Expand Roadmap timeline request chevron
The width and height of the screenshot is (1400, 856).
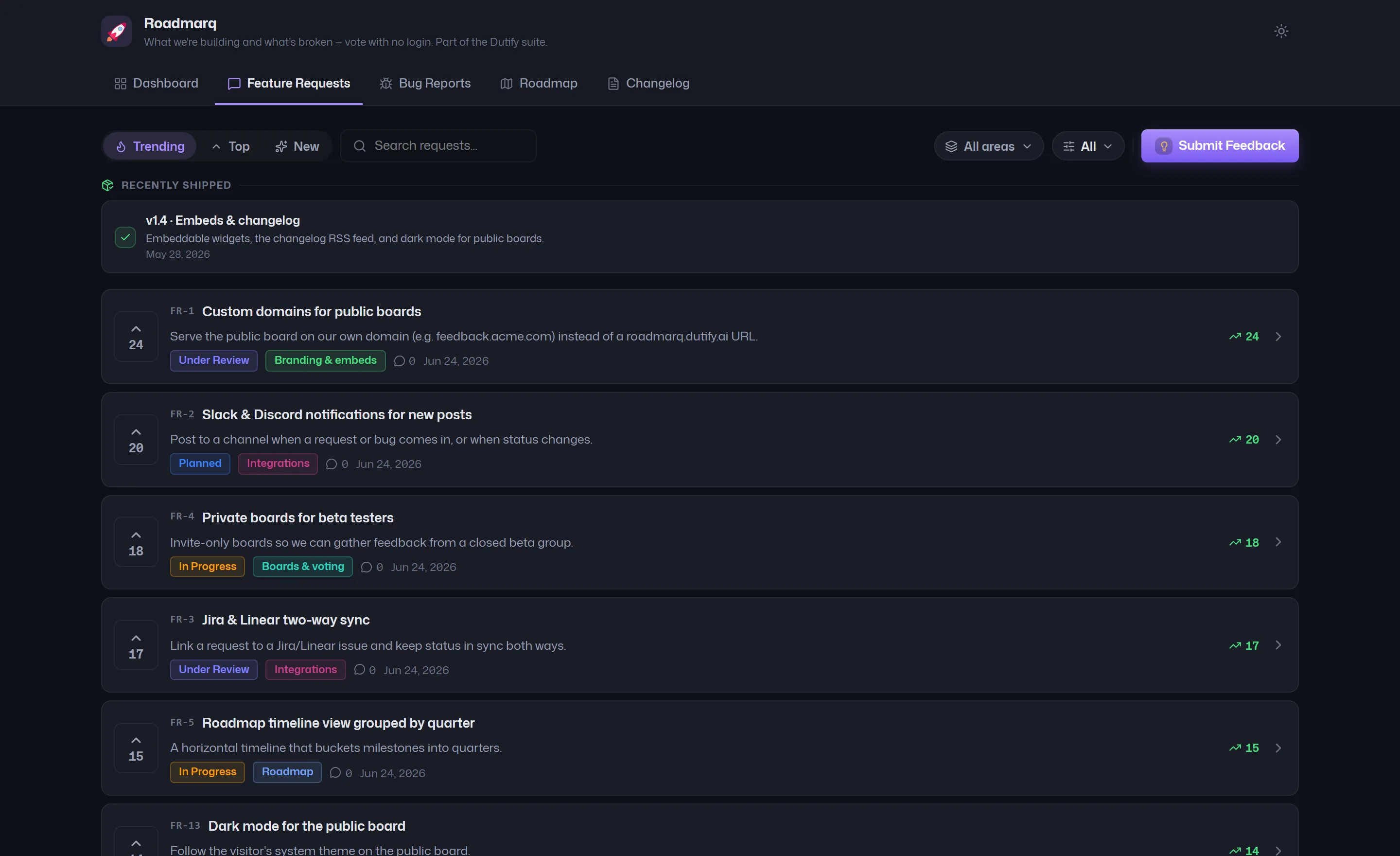tap(1278, 749)
